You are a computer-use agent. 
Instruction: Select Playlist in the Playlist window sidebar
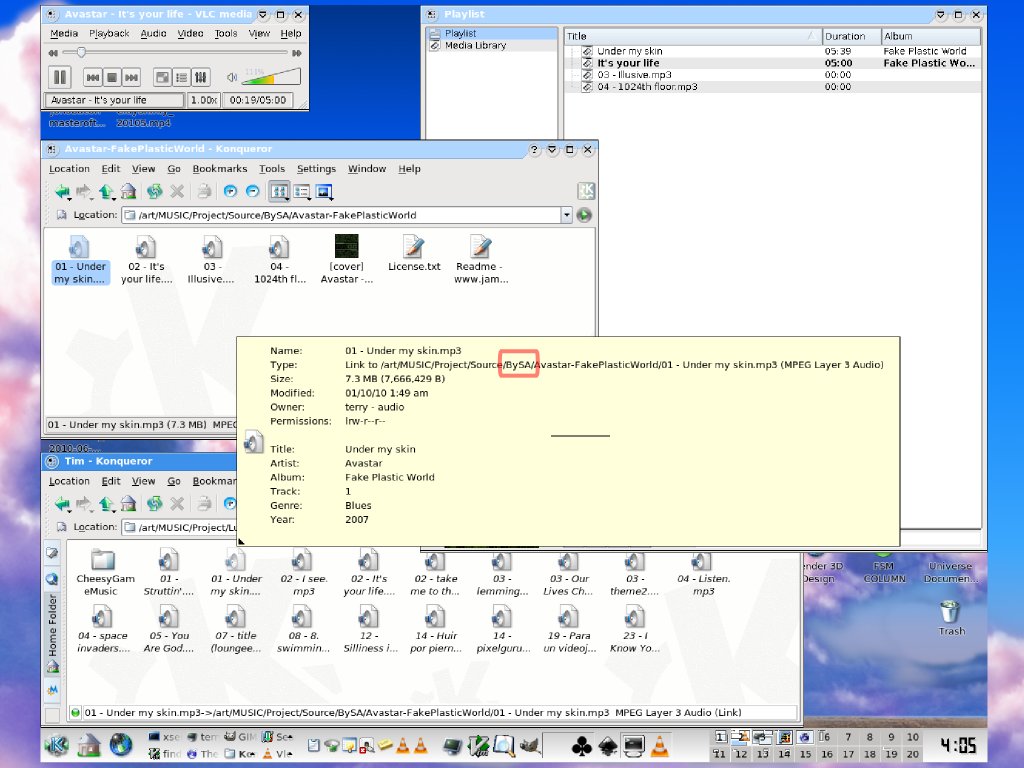[x=492, y=33]
